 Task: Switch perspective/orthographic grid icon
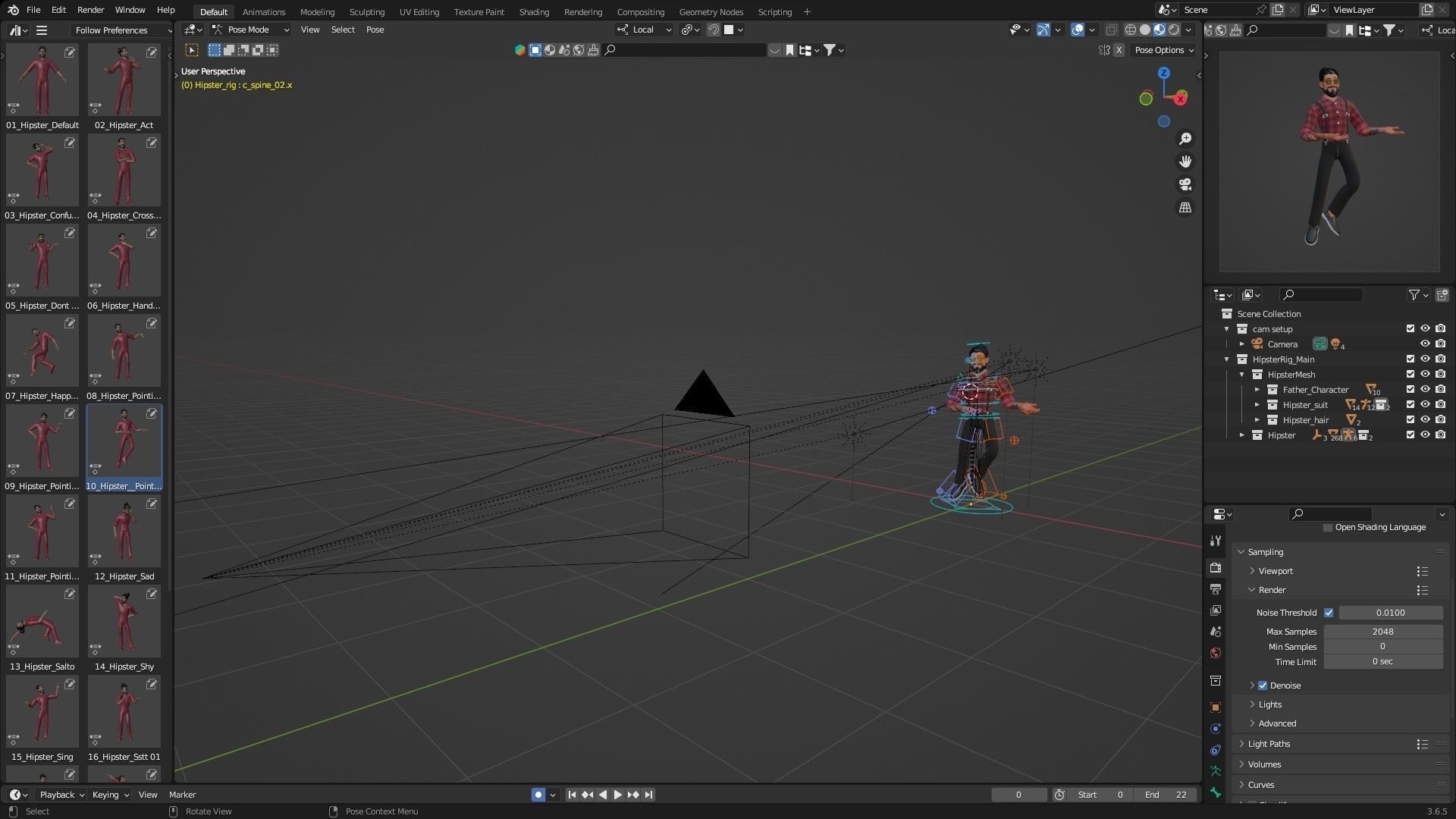pyautogui.click(x=1185, y=207)
